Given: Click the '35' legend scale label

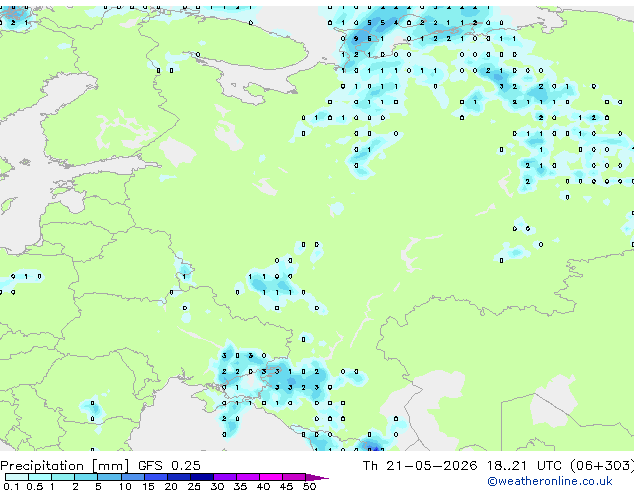Looking at the screenshot, I should tap(240, 486).
